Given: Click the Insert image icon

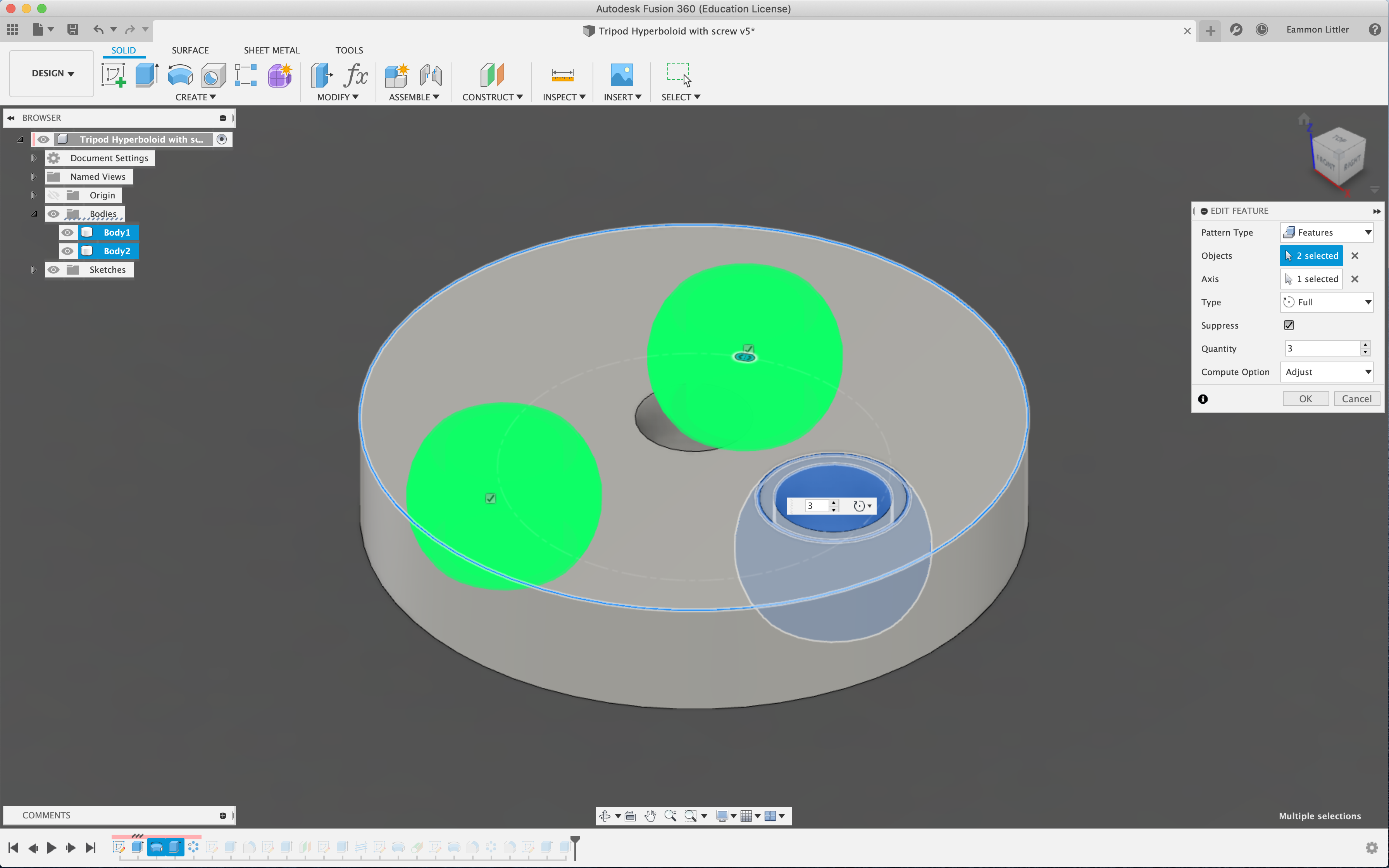Looking at the screenshot, I should (x=622, y=75).
